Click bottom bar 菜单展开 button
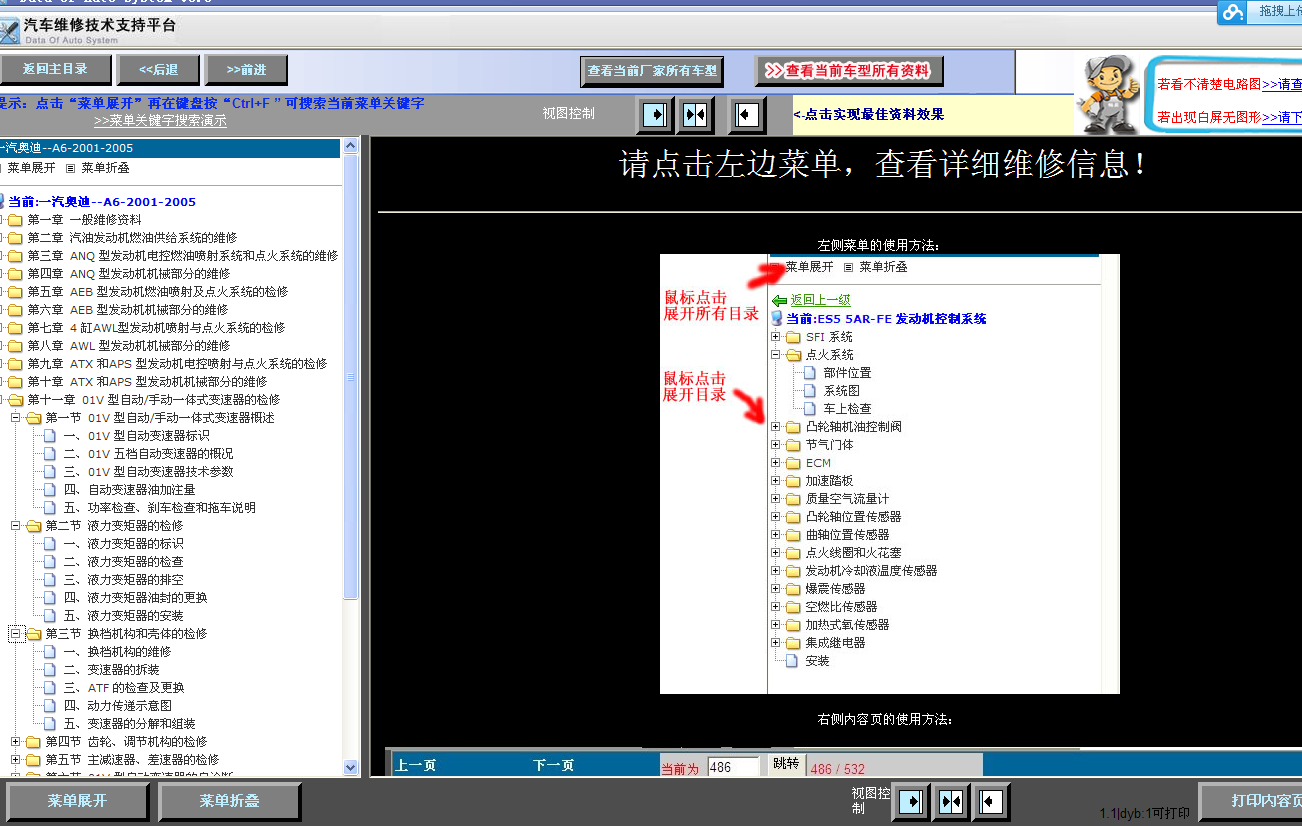Screen dimensions: 1302x826 77,801
